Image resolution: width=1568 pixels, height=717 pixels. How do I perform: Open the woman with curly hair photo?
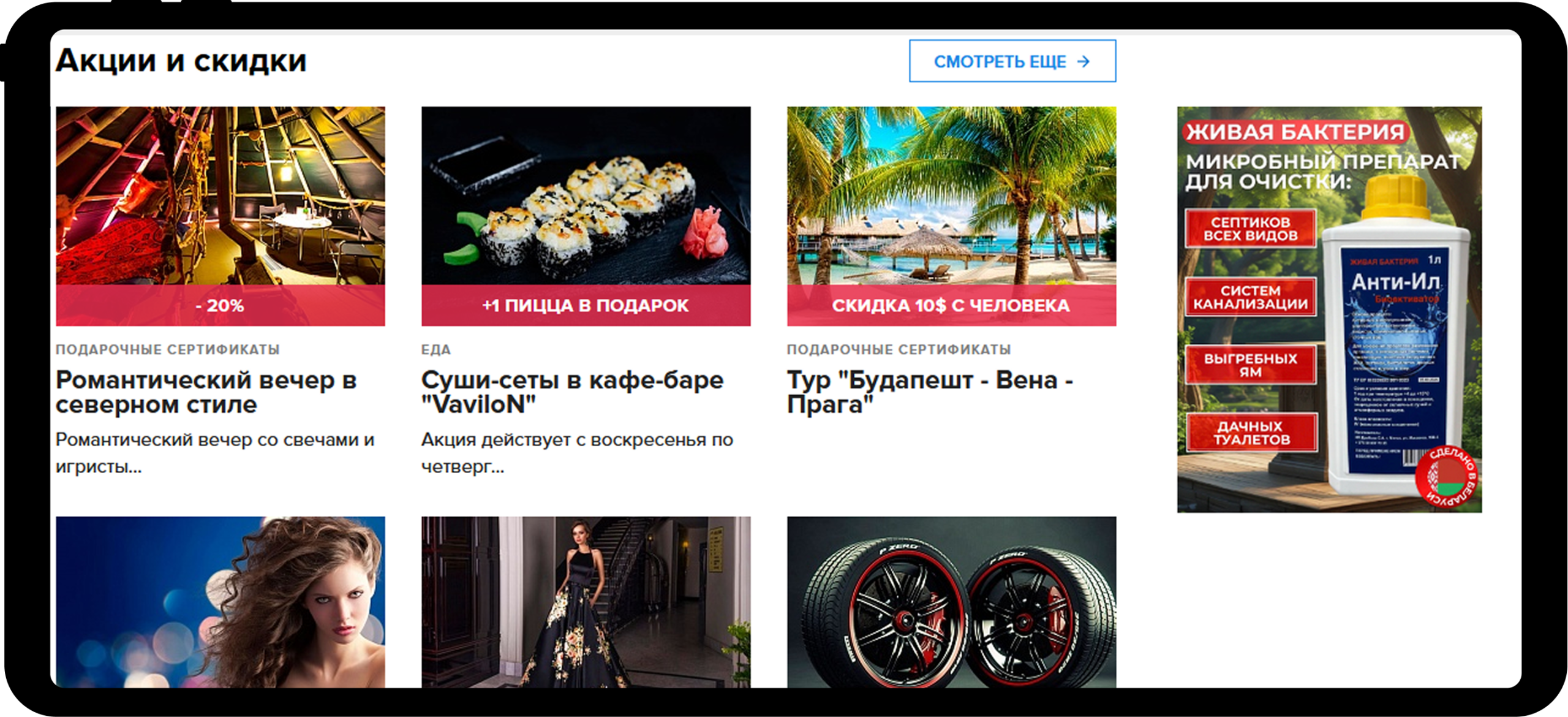click(x=221, y=602)
